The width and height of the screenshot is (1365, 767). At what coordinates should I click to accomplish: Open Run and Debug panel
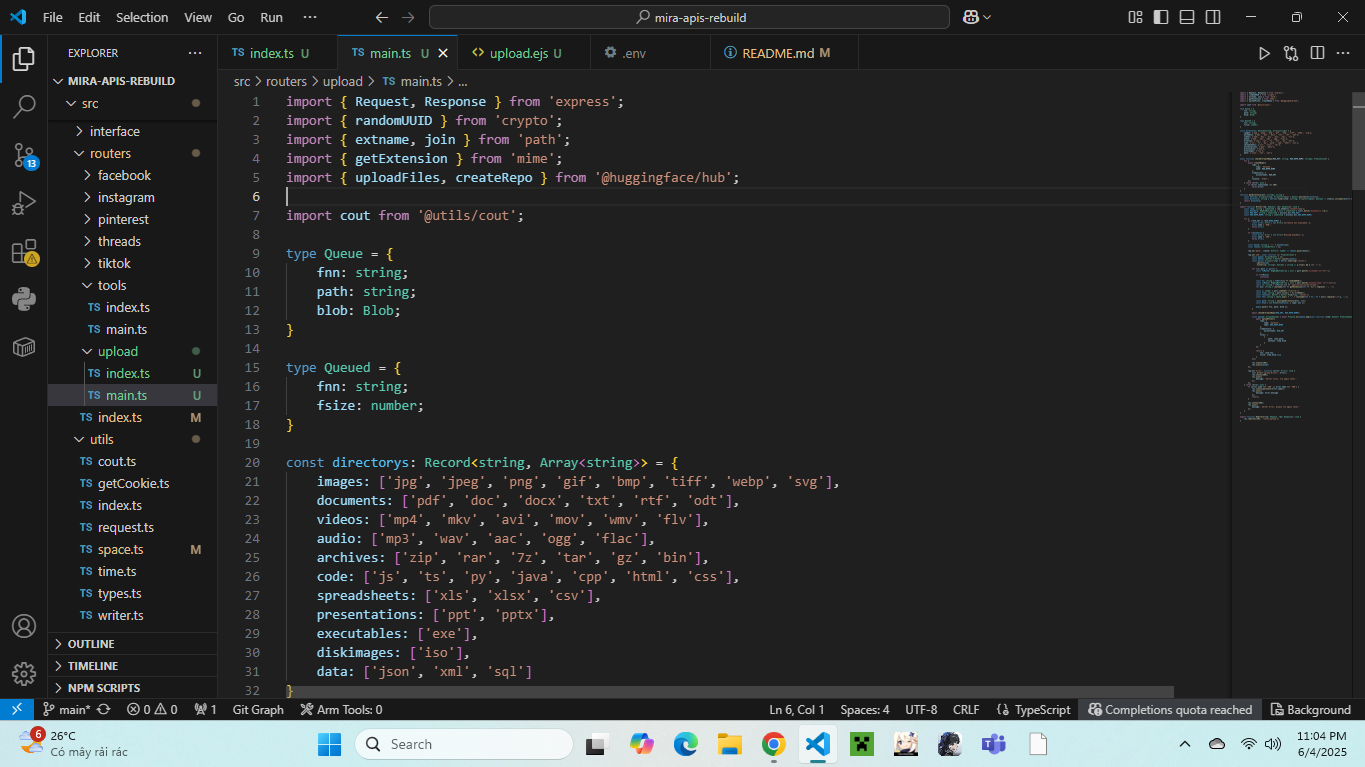24,204
